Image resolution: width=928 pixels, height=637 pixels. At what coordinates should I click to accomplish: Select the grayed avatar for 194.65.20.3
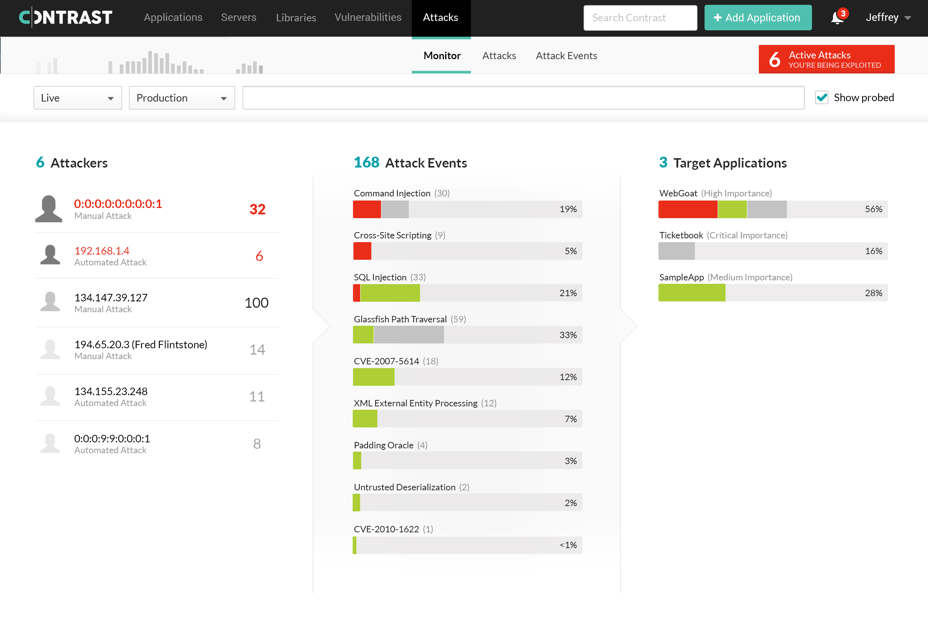pyautogui.click(x=50, y=349)
